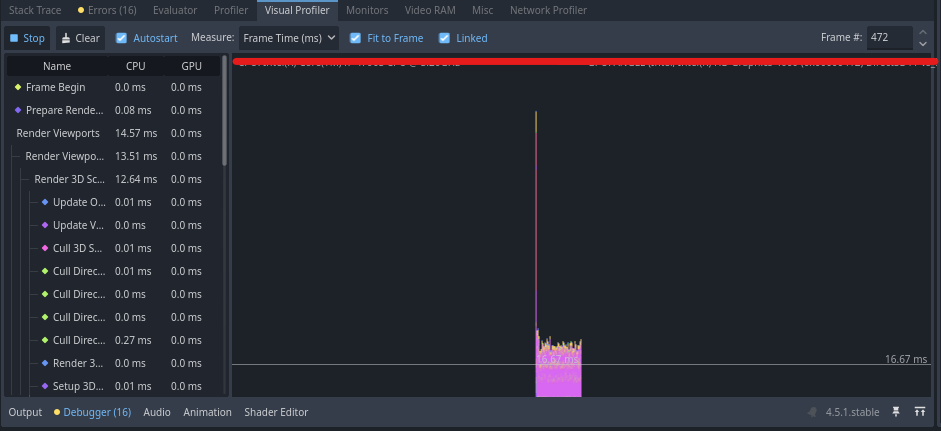Open the Shader Editor panel
Viewport: 941px width, 431px height.
(276, 412)
